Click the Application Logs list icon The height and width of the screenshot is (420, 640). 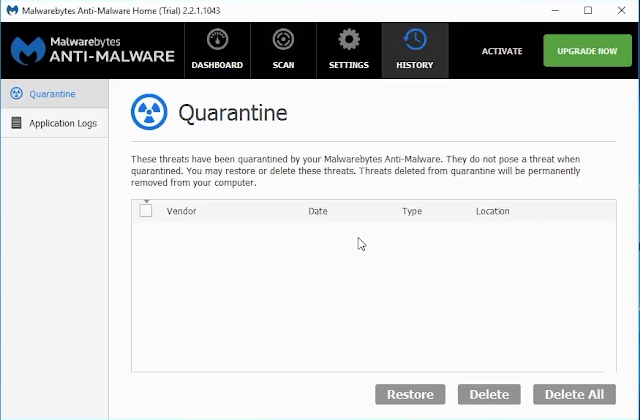pos(16,123)
